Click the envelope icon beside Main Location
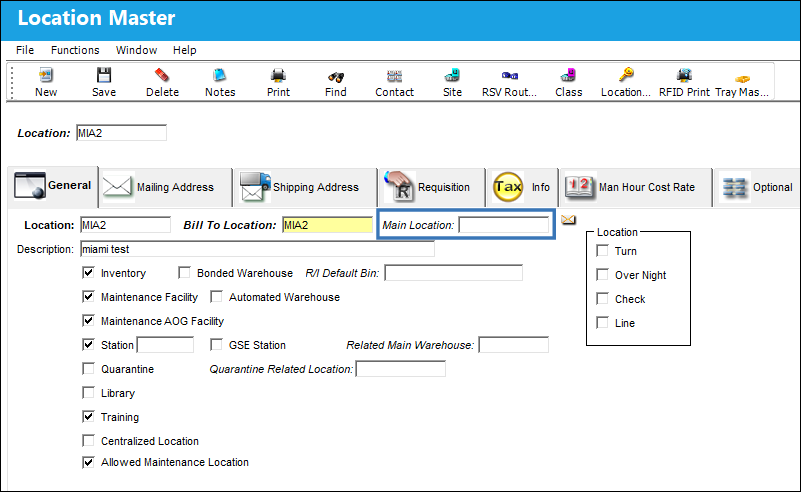 [x=568, y=220]
